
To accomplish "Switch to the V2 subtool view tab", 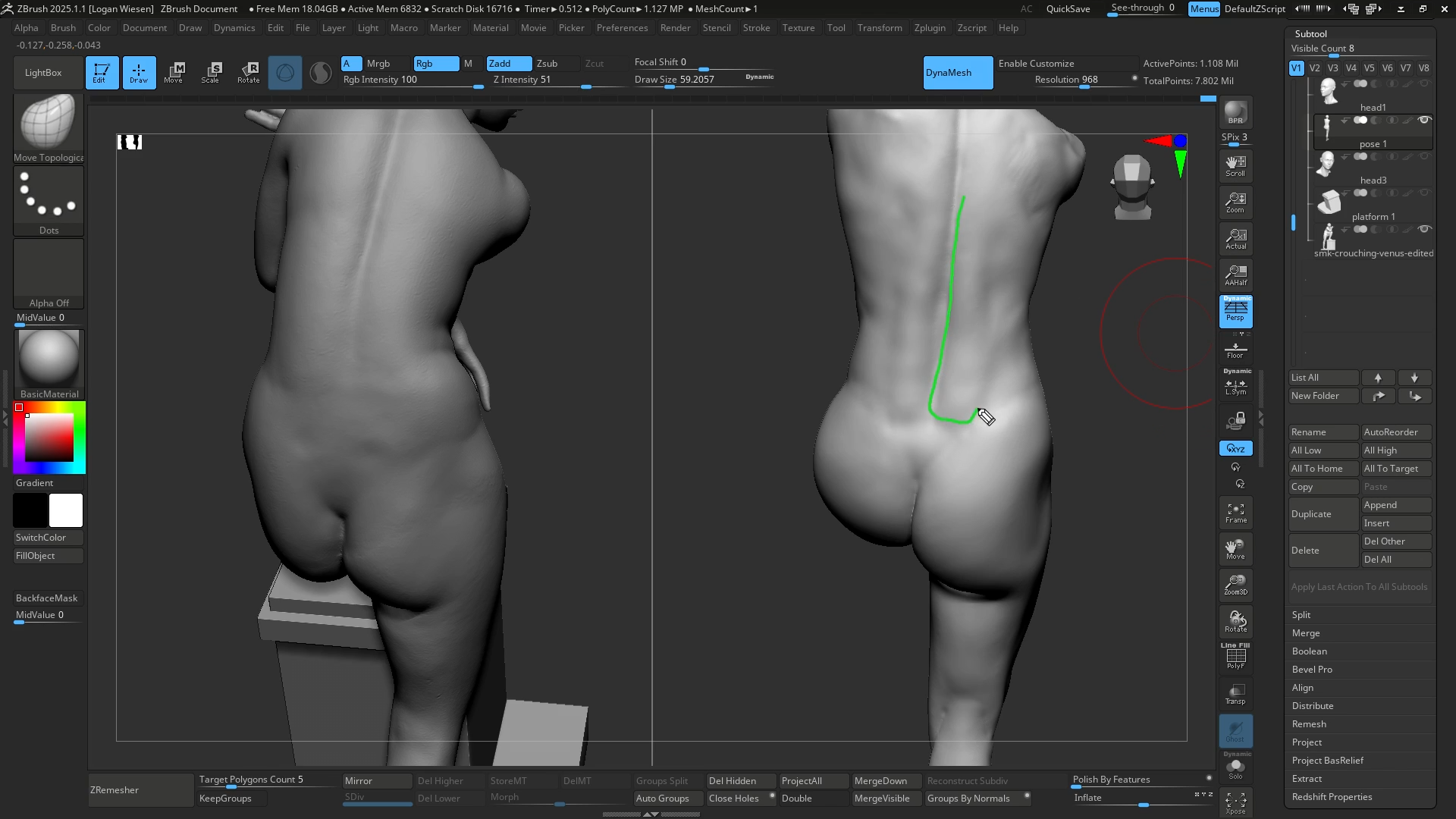I will tap(1314, 67).
